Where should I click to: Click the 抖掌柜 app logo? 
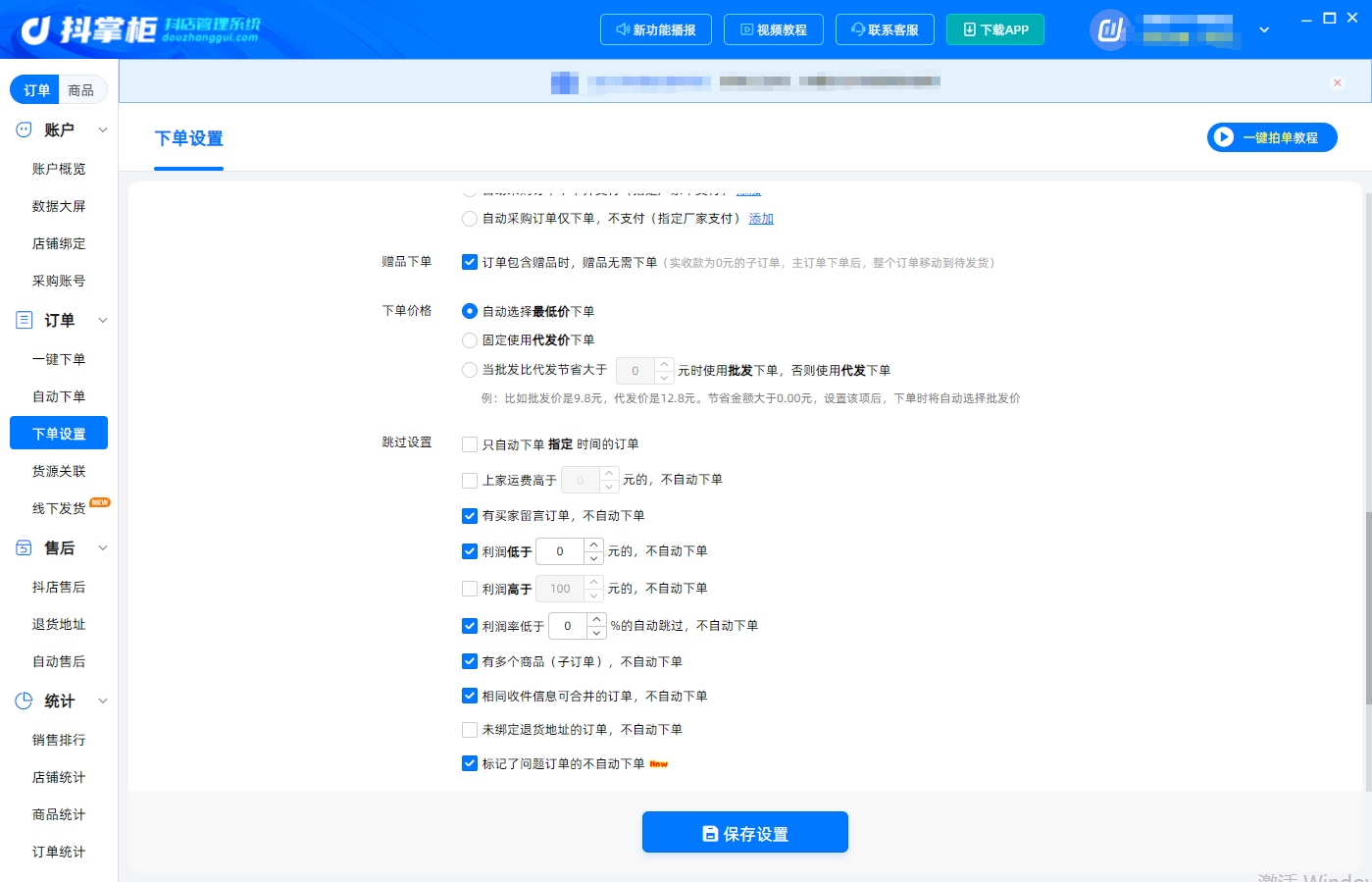click(x=139, y=29)
